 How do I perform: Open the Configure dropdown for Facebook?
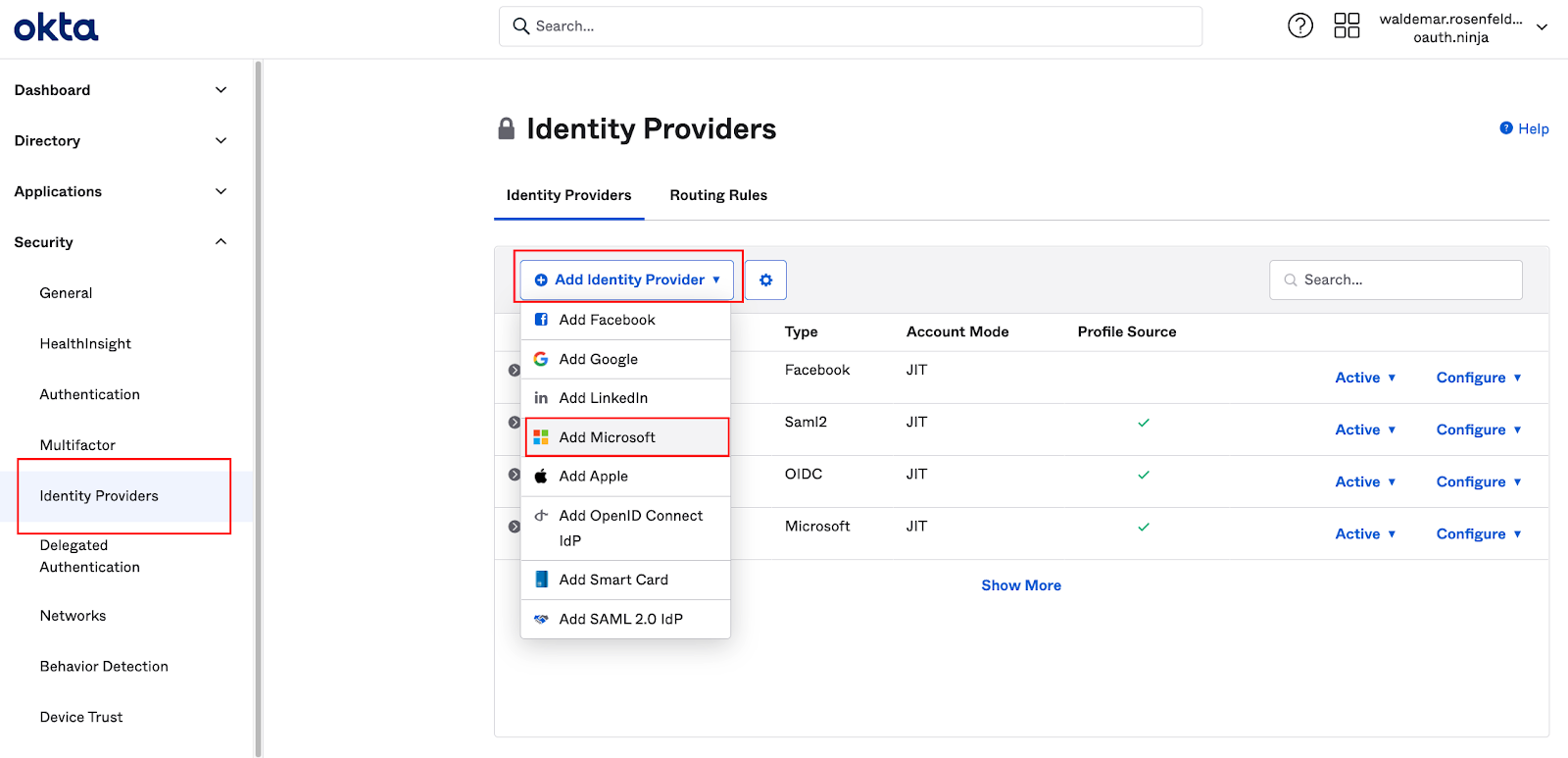1479,378
